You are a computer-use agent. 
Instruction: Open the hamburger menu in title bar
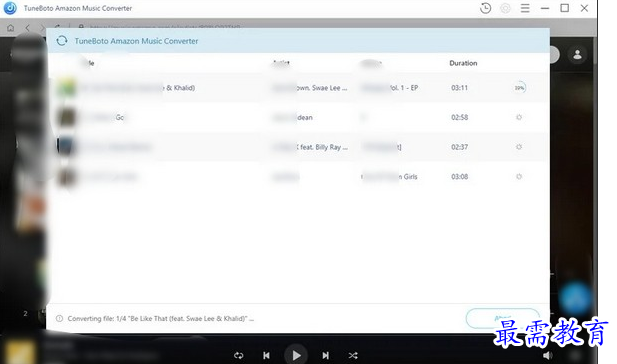tap(525, 8)
